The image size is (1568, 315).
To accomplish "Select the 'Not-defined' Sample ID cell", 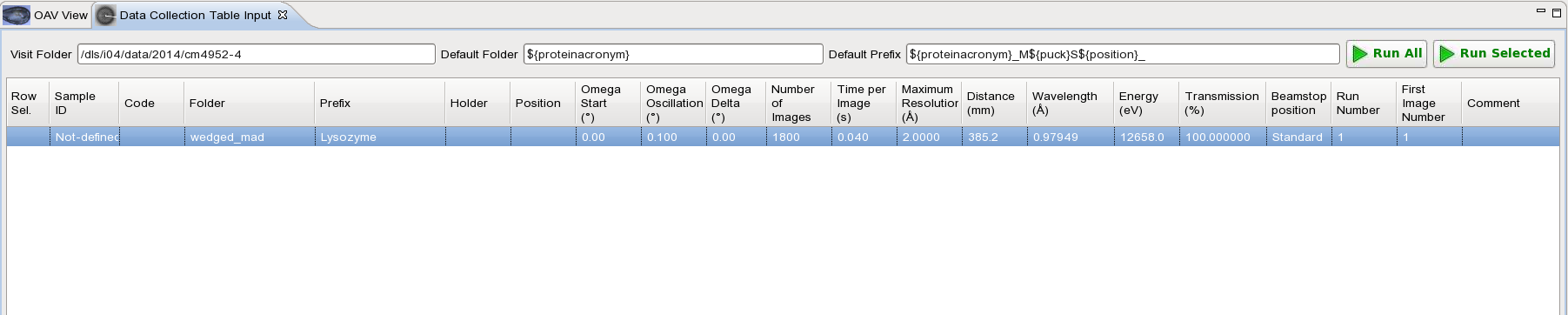I will (x=84, y=137).
